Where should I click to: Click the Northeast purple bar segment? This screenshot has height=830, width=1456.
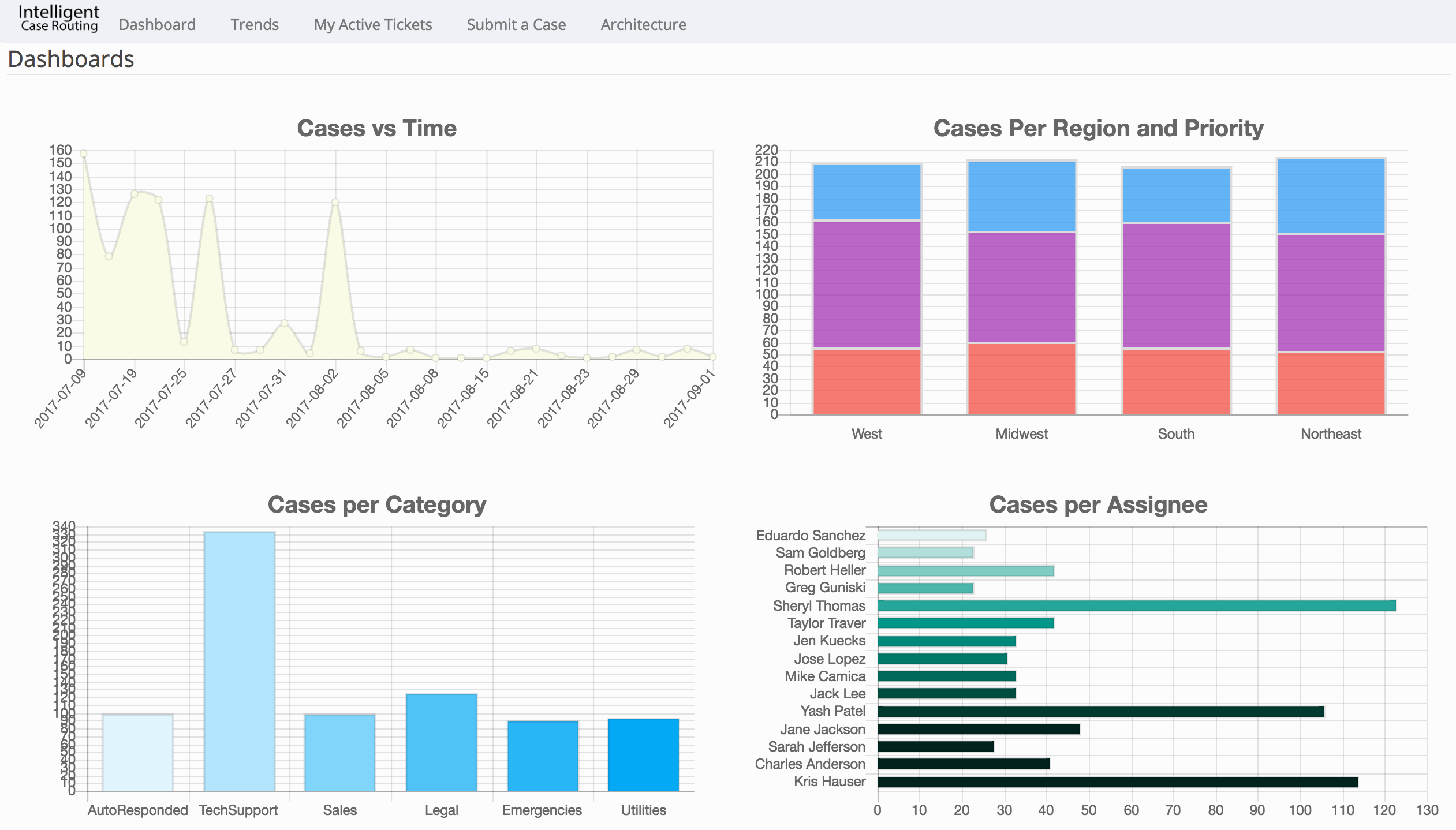click(1331, 293)
